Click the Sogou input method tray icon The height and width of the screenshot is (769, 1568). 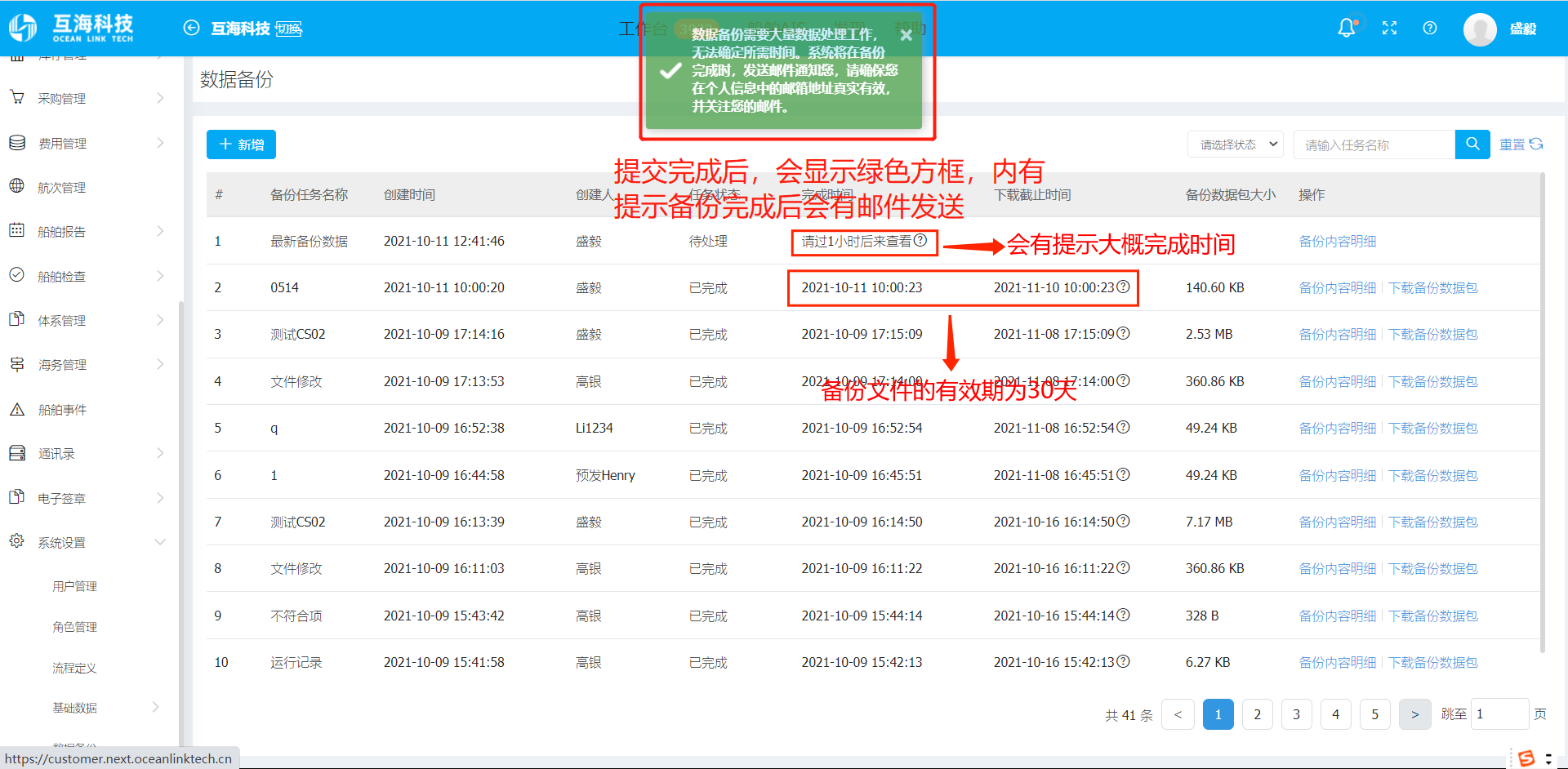[x=1526, y=758]
